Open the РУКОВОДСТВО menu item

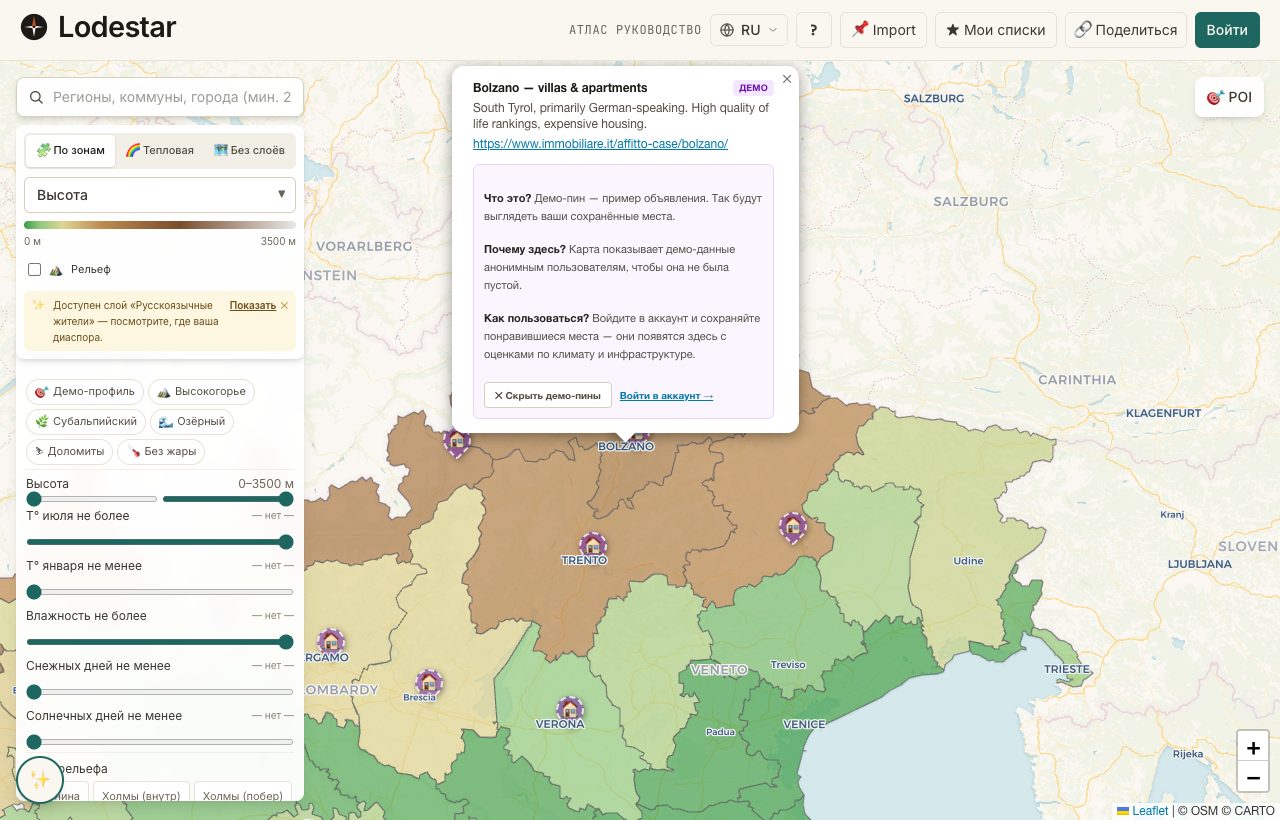click(x=659, y=30)
